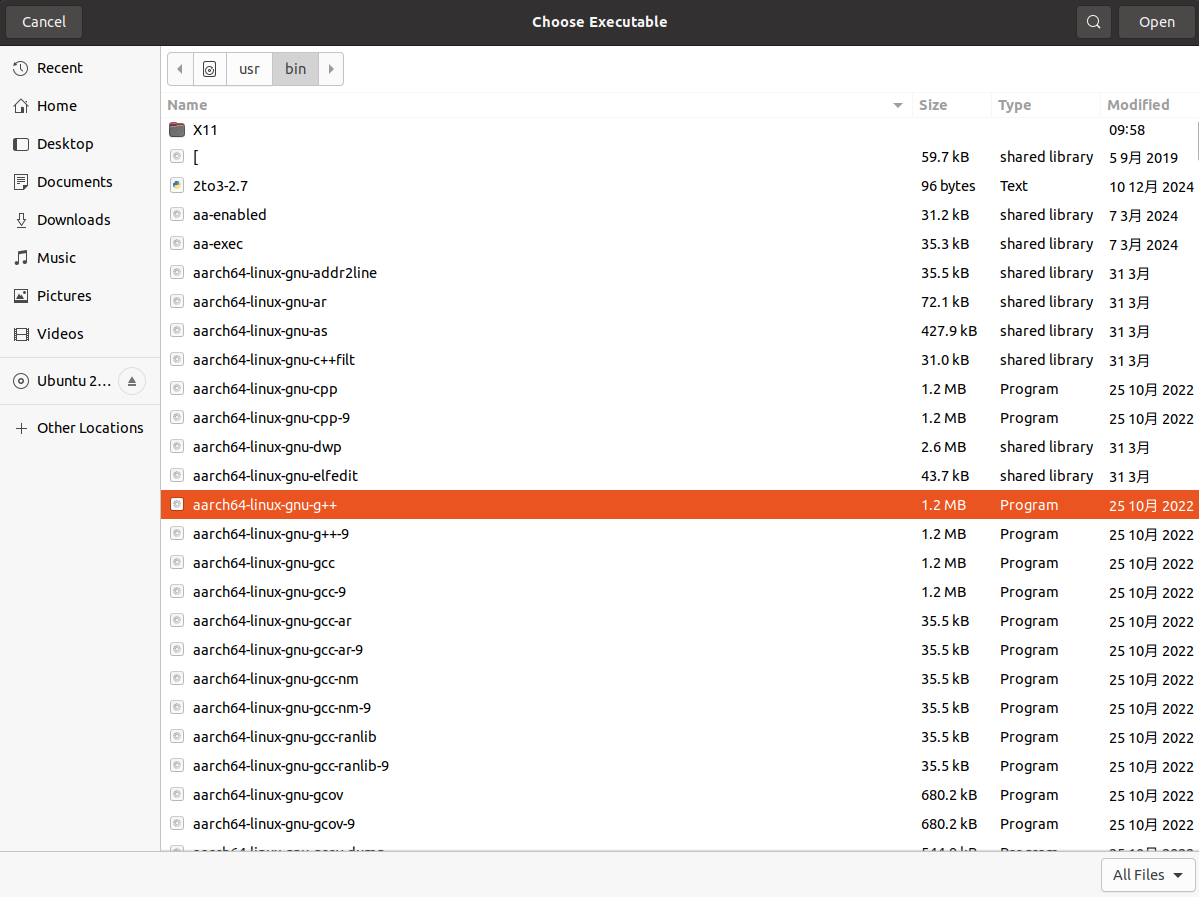Click the path bar forward arrow
This screenshot has width=1199, height=897.
pyautogui.click(x=331, y=69)
